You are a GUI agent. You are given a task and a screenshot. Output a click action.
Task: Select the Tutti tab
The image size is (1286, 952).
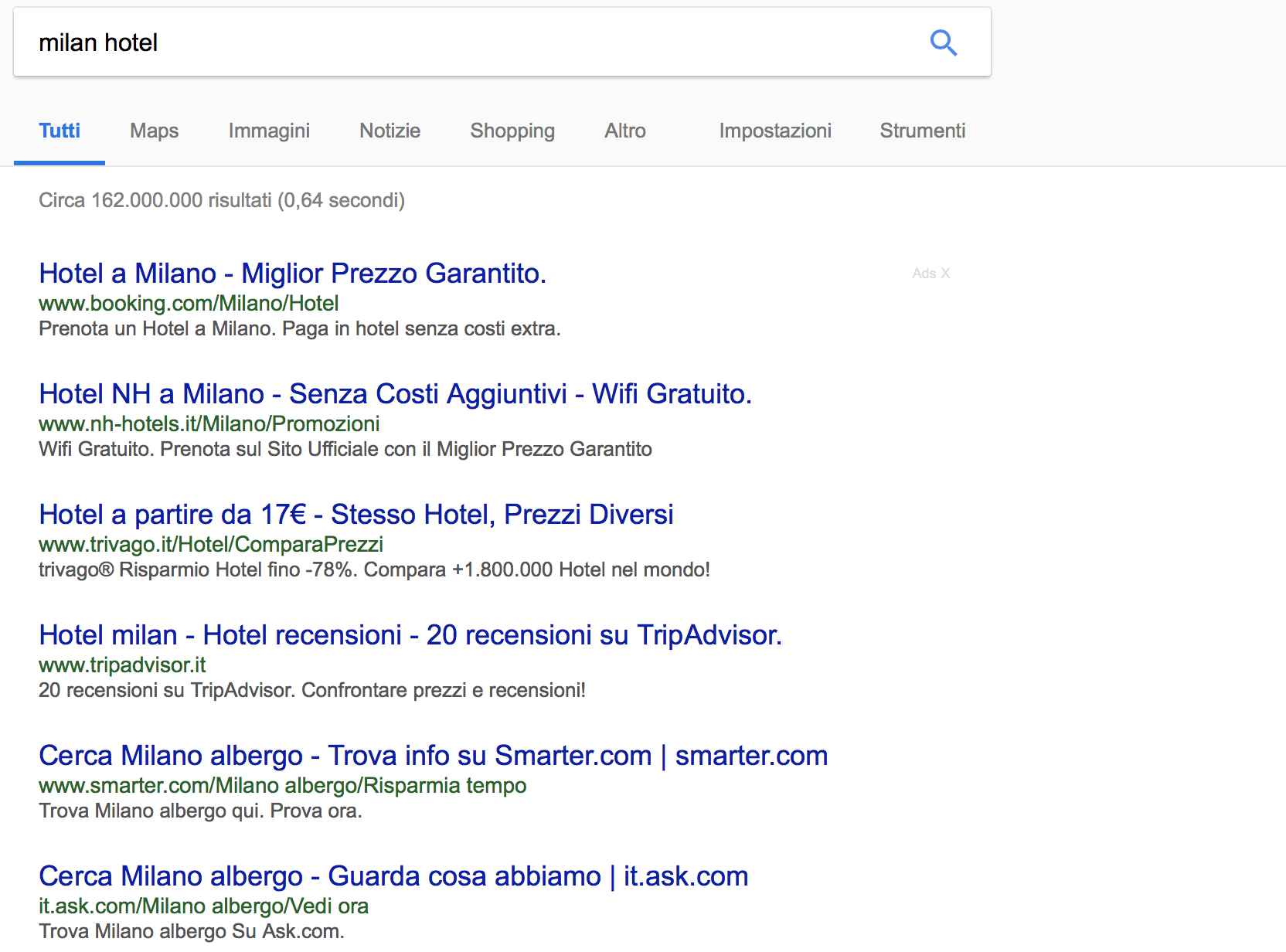point(60,131)
